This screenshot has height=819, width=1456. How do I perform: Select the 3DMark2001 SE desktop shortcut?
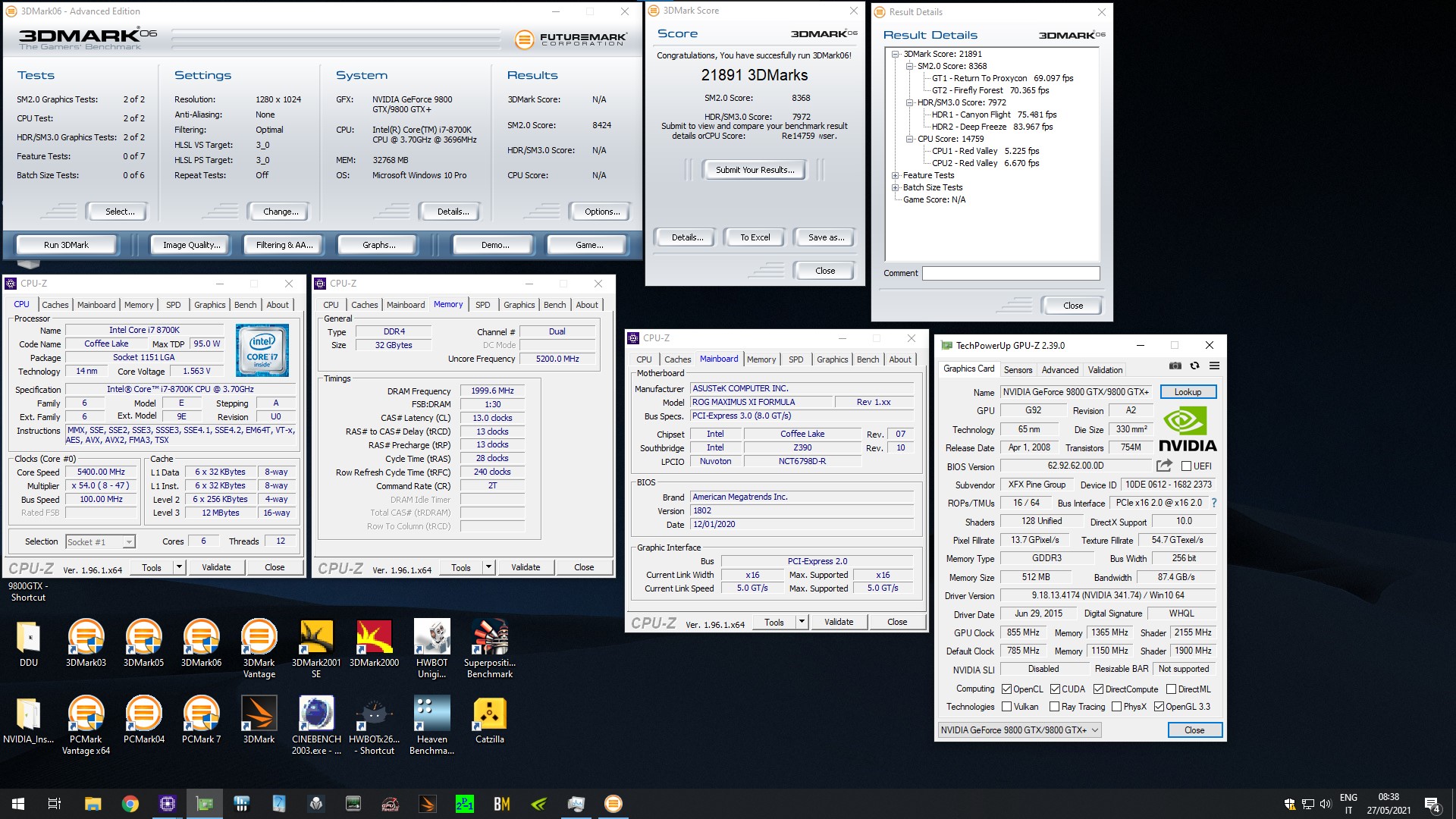316,648
